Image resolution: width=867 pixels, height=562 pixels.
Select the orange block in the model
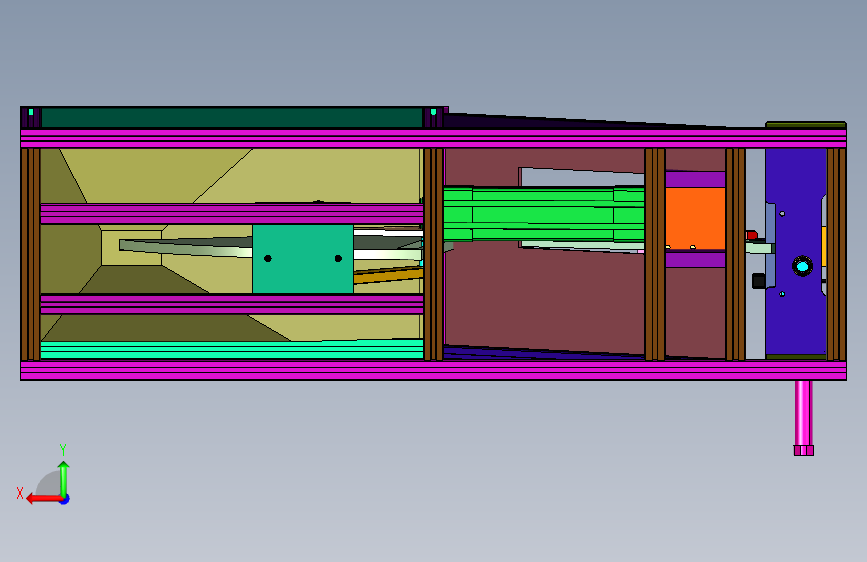click(x=695, y=218)
